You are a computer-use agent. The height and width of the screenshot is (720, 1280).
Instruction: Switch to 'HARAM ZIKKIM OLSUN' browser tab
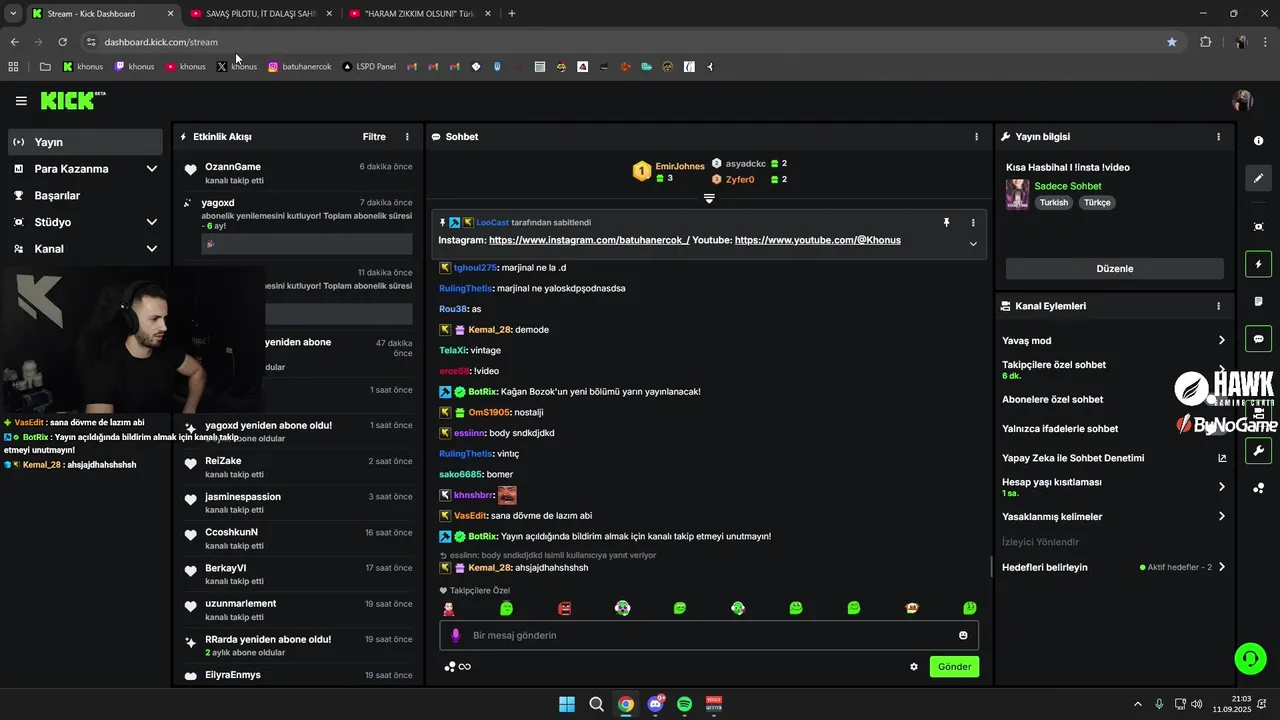click(418, 14)
